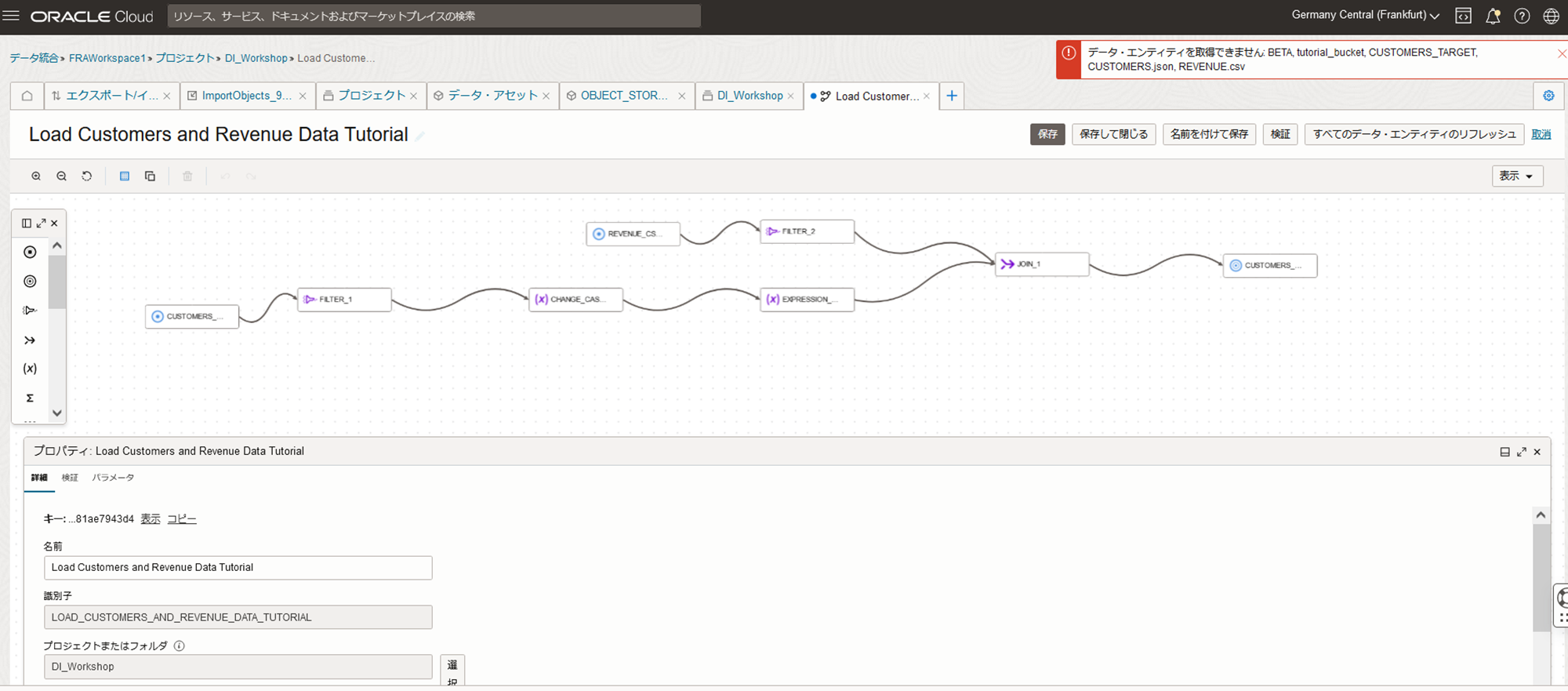Open the DI_Workshop tab
This screenshot has height=691, width=1568.
750,96
